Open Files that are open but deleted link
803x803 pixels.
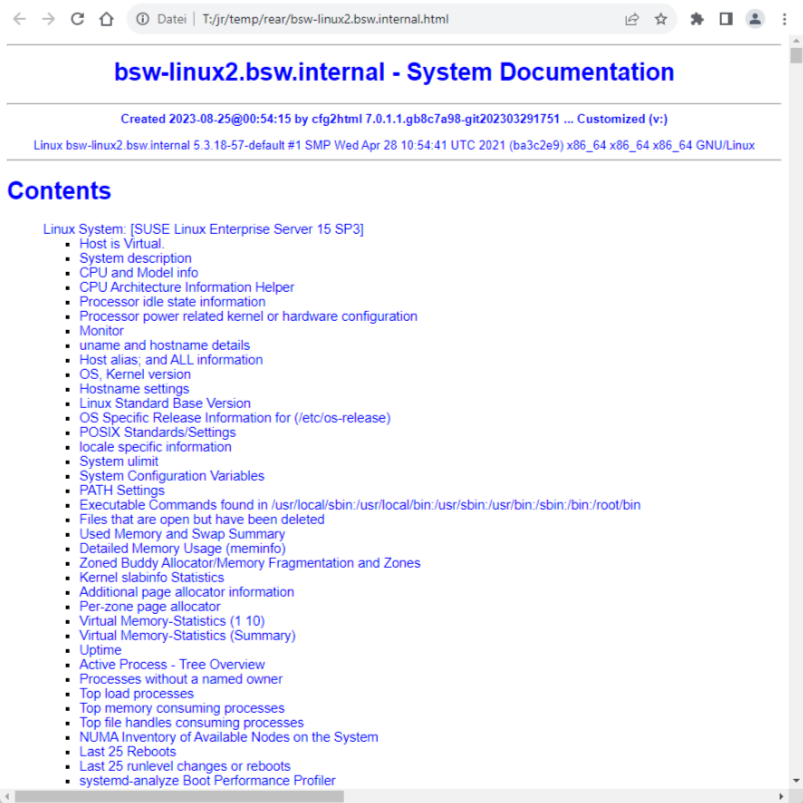tap(202, 519)
